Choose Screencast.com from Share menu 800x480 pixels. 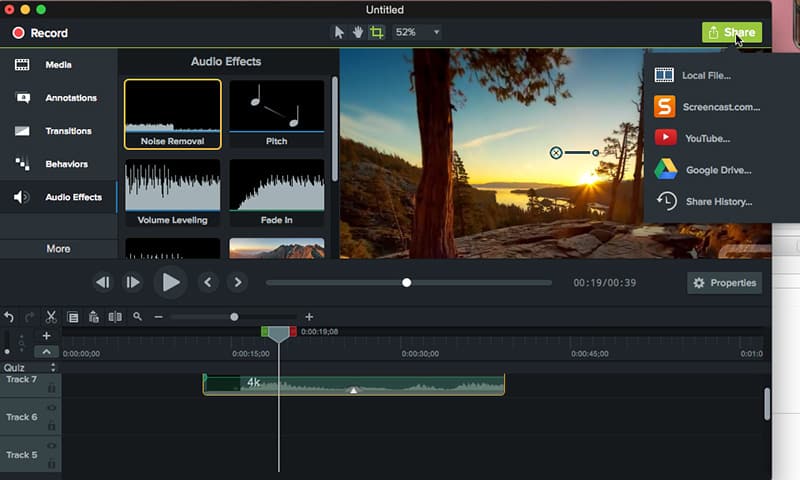coord(709,107)
